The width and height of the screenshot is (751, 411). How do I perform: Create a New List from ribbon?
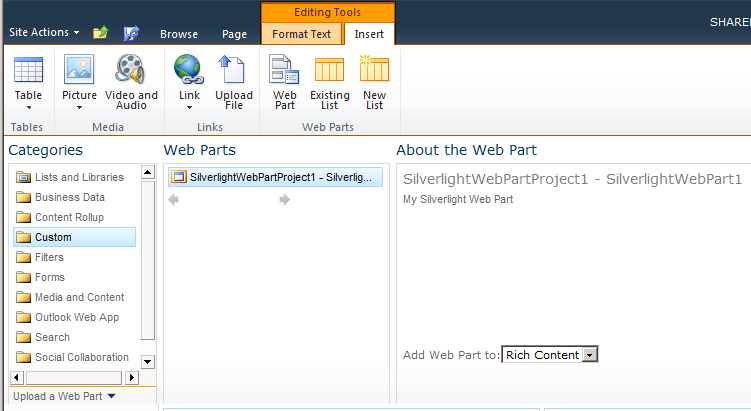pyautogui.click(x=375, y=82)
